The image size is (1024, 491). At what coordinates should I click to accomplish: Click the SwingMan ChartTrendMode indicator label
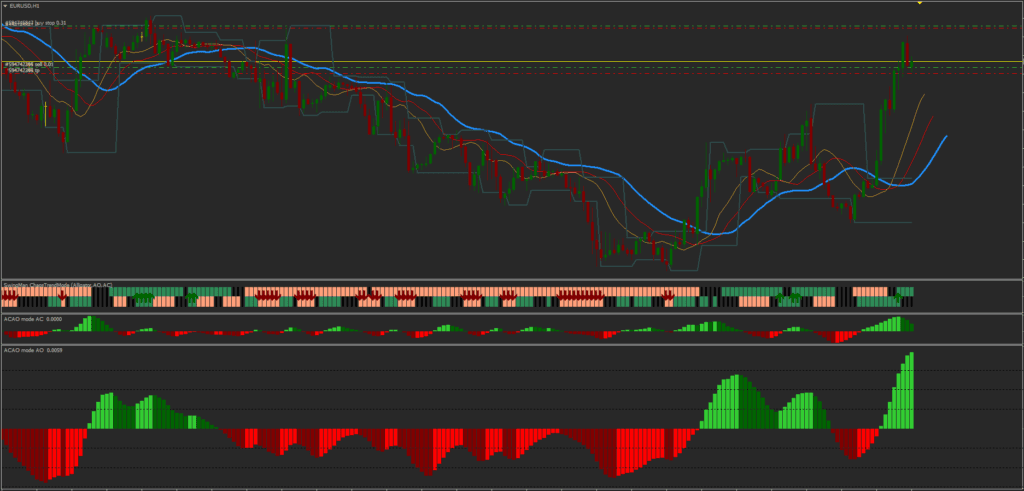pyautogui.click(x=57, y=285)
